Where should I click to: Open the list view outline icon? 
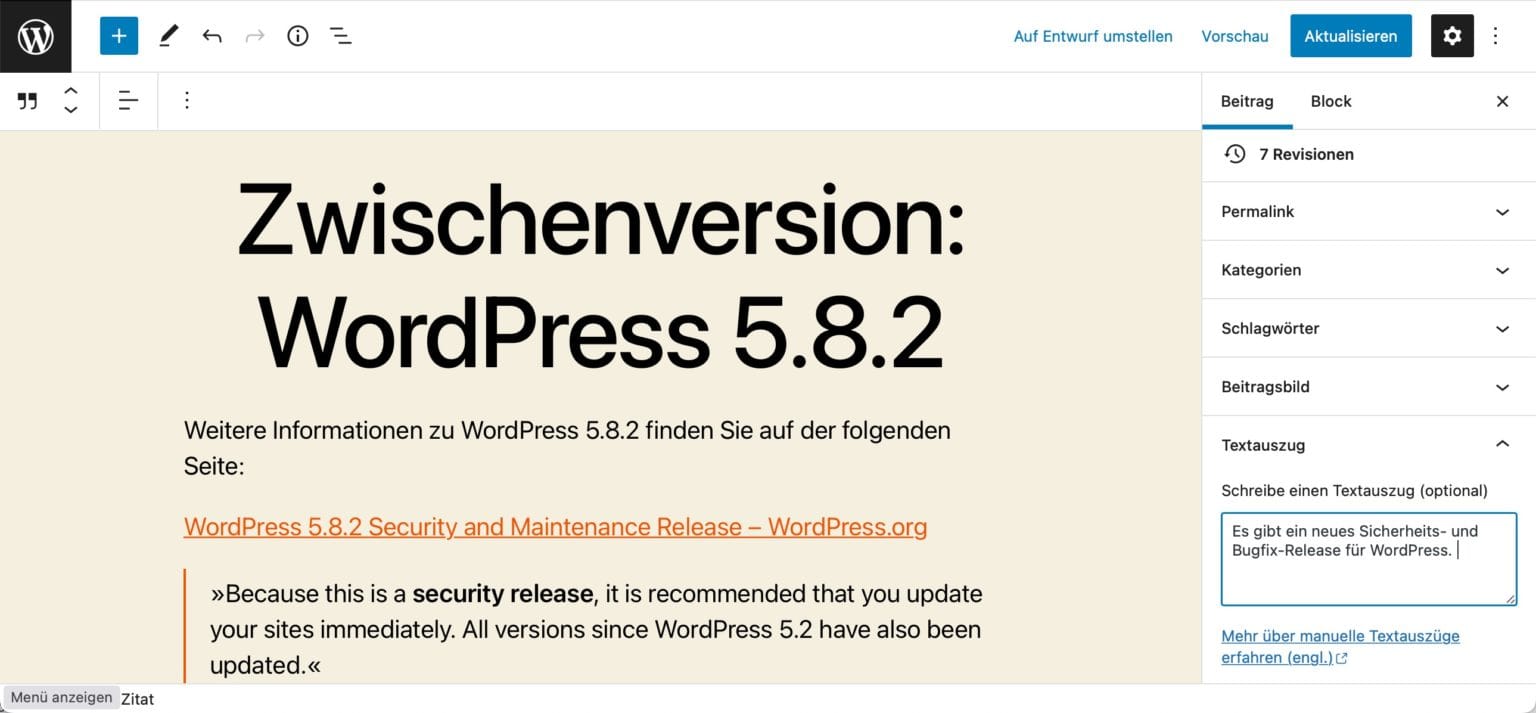(x=340, y=35)
